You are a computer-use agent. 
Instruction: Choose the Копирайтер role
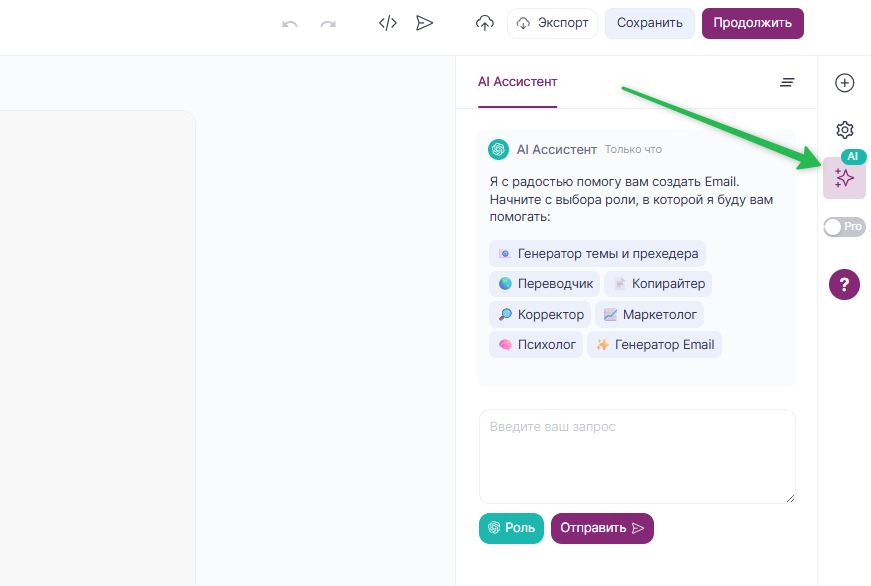click(x=658, y=284)
